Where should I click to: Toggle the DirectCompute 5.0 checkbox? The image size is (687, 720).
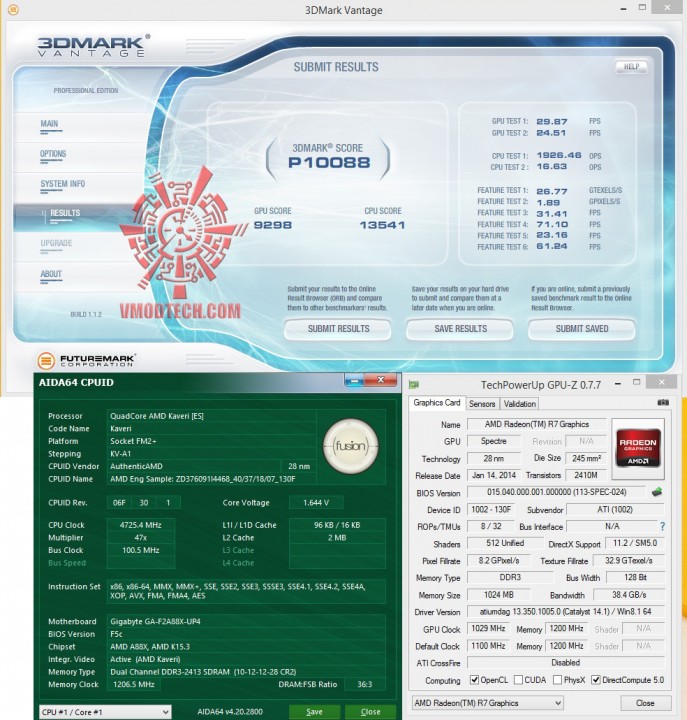click(x=596, y=680)
